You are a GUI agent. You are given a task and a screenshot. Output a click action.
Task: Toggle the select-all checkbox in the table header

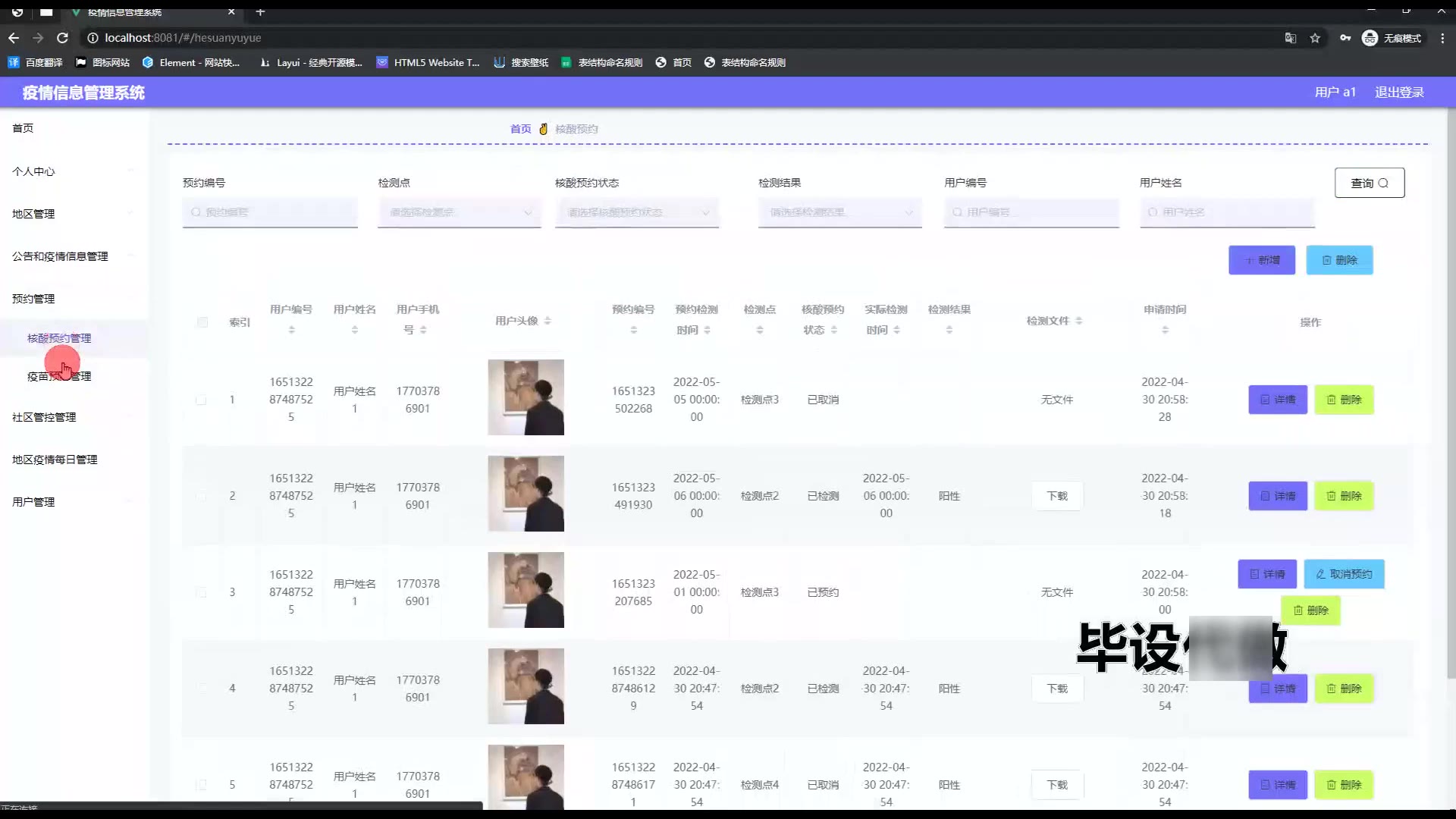pyautogui.click(x=202, y=322)
